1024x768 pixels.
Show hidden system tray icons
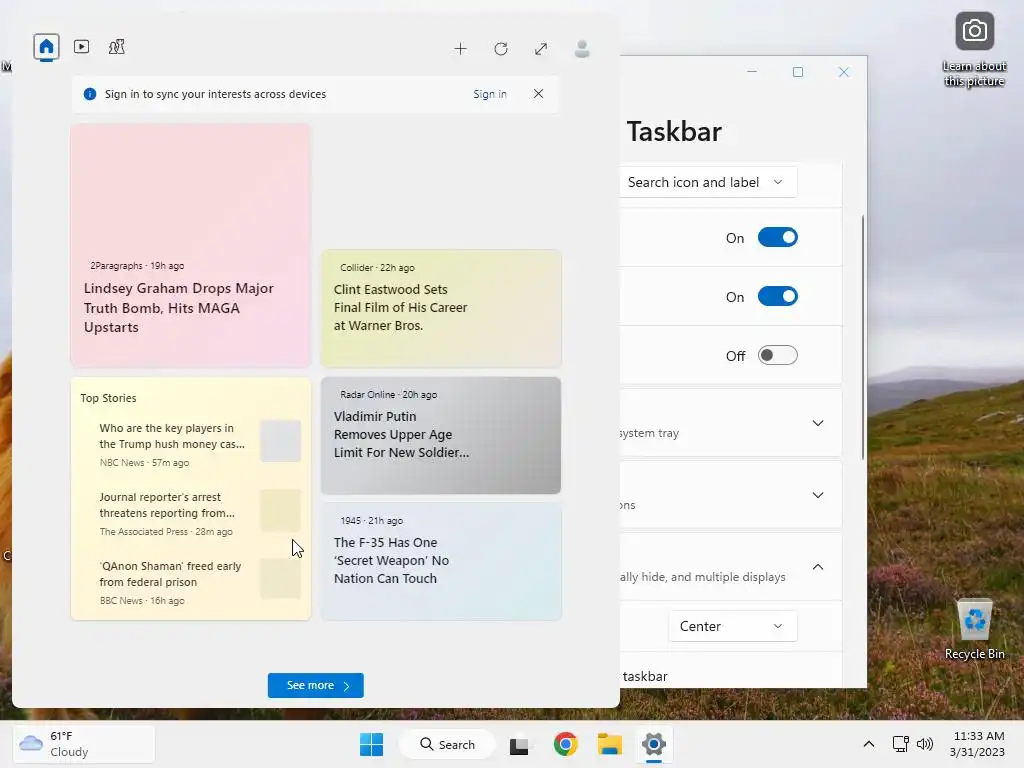tap(869, 744)
